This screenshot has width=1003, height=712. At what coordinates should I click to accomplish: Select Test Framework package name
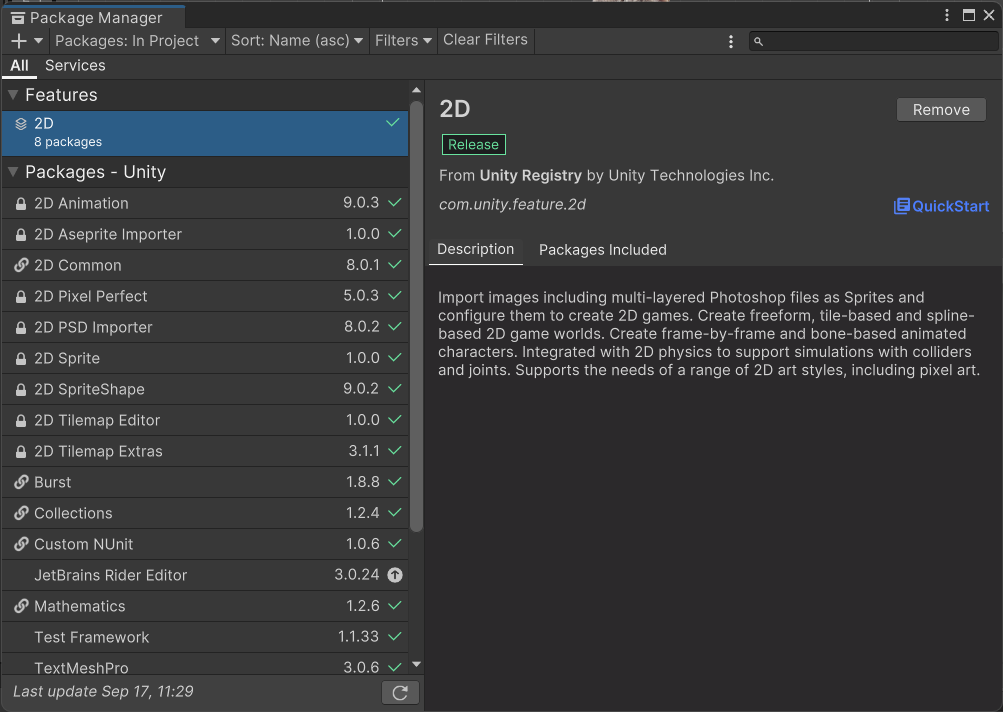pos(91,638)
